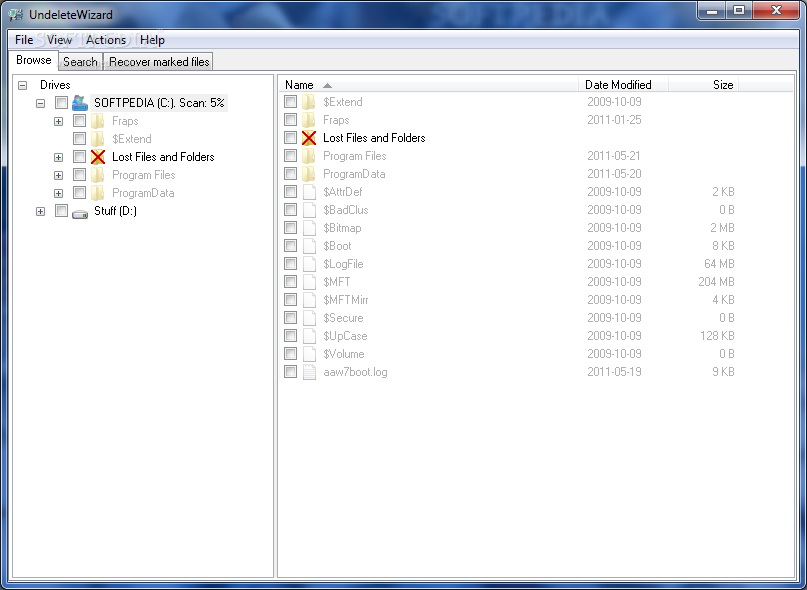807x590 pixels.
Task: Mark the $LogFile checkbox
Action: click(290, 264)
